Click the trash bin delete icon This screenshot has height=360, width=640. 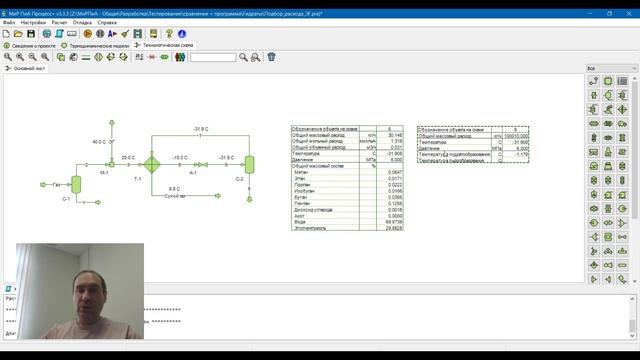pos(271,57)
